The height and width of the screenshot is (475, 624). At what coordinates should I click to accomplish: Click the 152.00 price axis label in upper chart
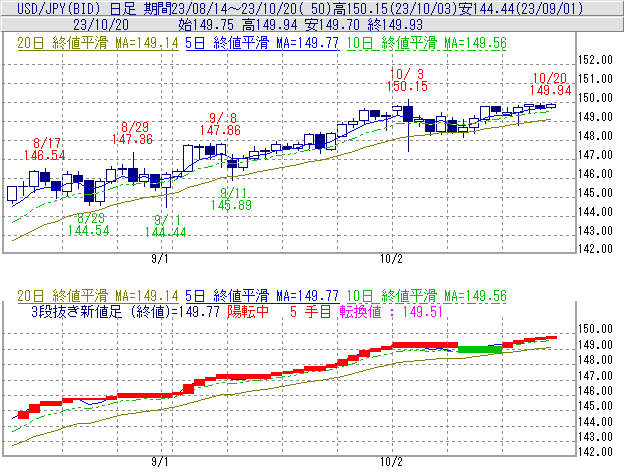(x=595, y=60)
